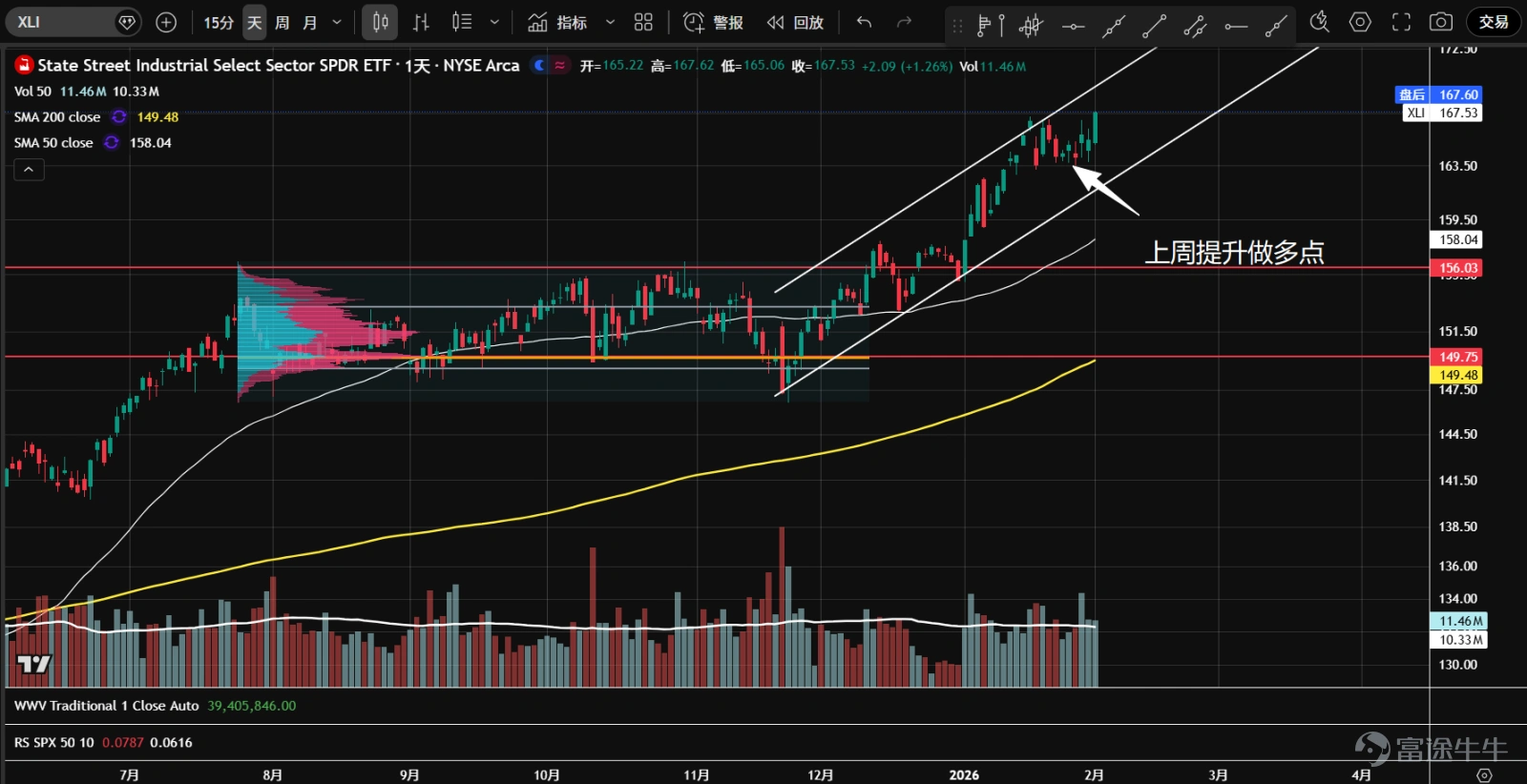Open chart settings hexagon icon
The image size is (1527, 784).
point(1360,22)
